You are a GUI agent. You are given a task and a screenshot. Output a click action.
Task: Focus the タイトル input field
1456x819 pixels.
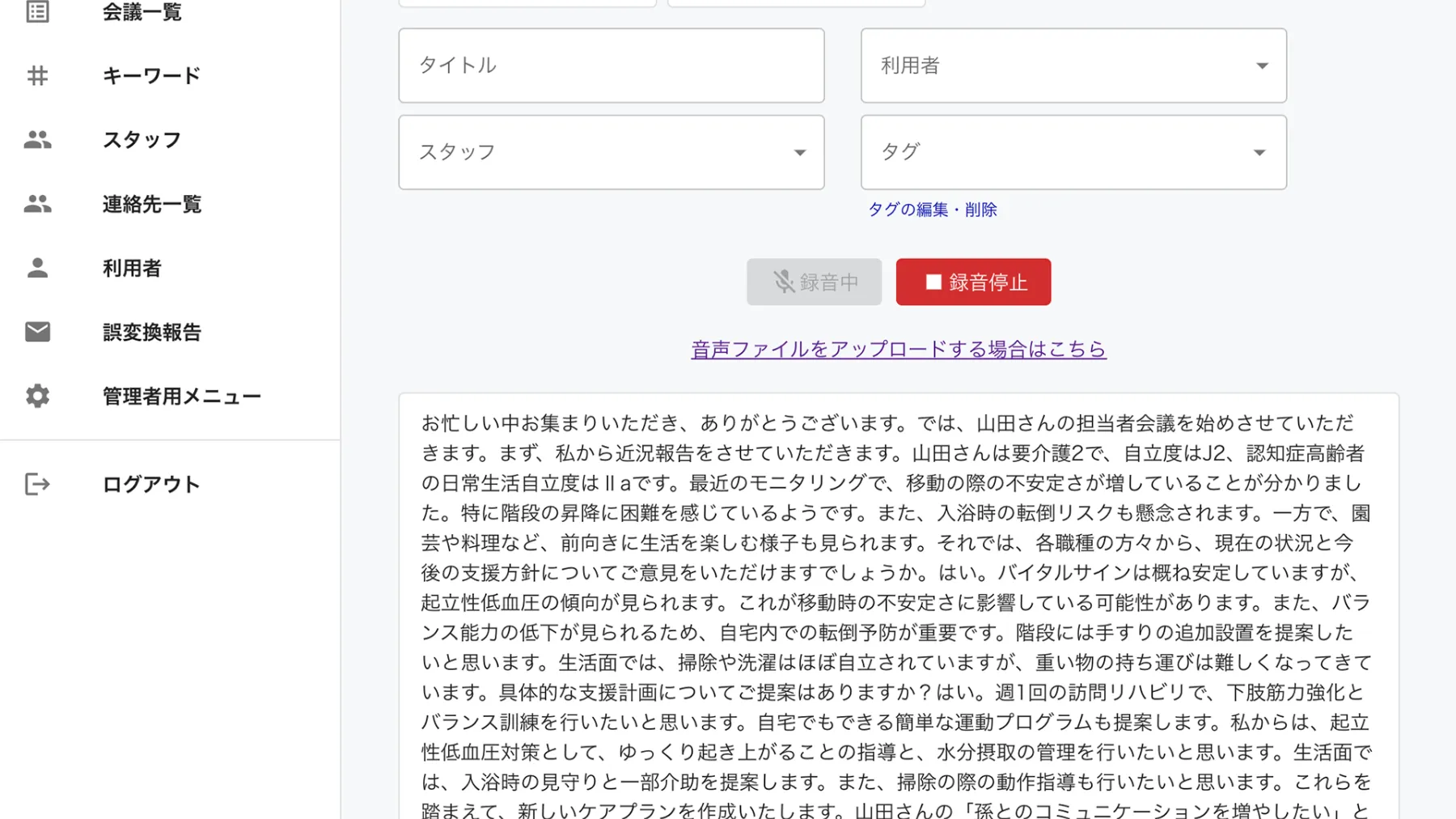(x=612, y=66)
